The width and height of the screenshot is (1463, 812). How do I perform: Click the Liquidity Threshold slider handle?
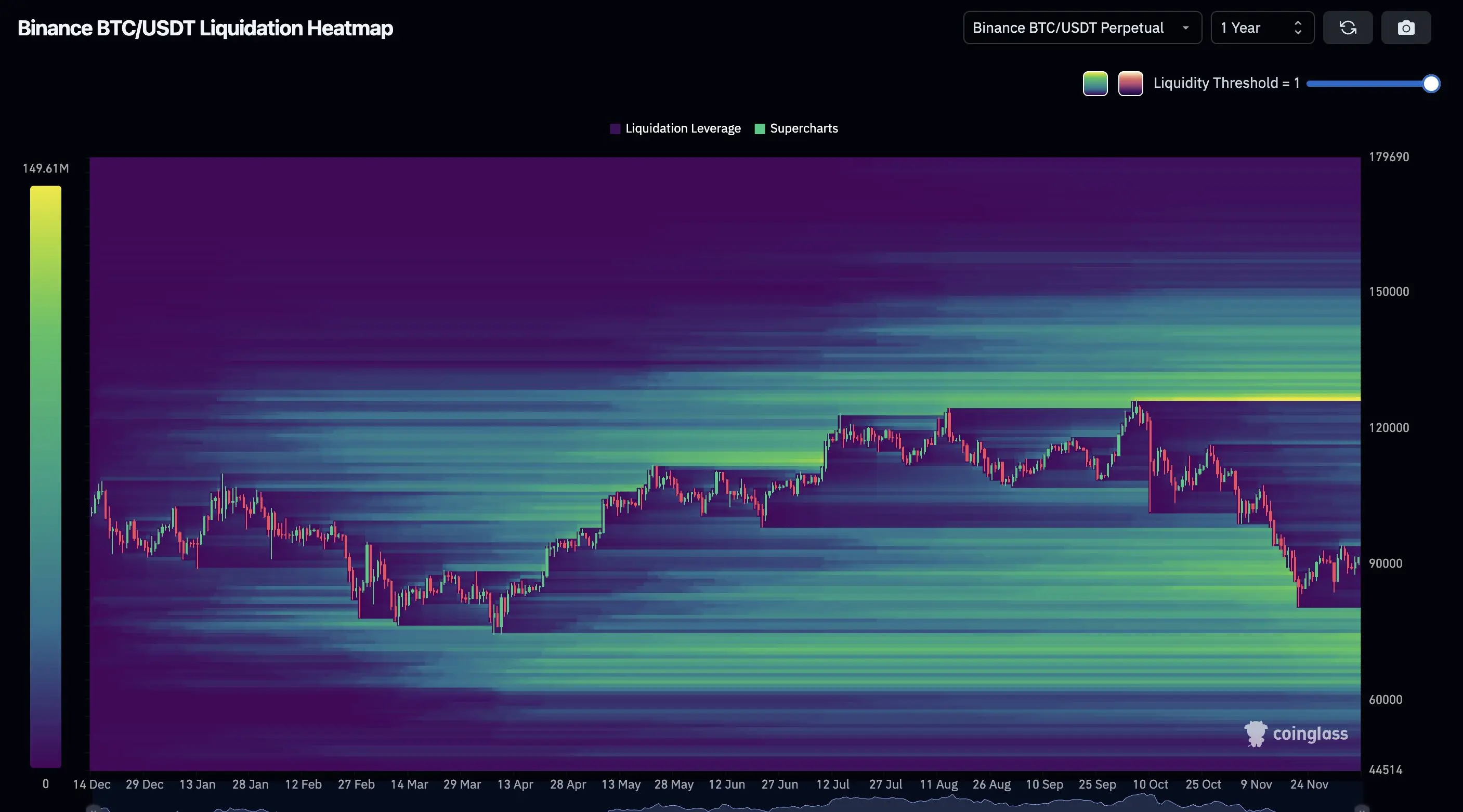pyautogui.click(x=1431, y=84)
